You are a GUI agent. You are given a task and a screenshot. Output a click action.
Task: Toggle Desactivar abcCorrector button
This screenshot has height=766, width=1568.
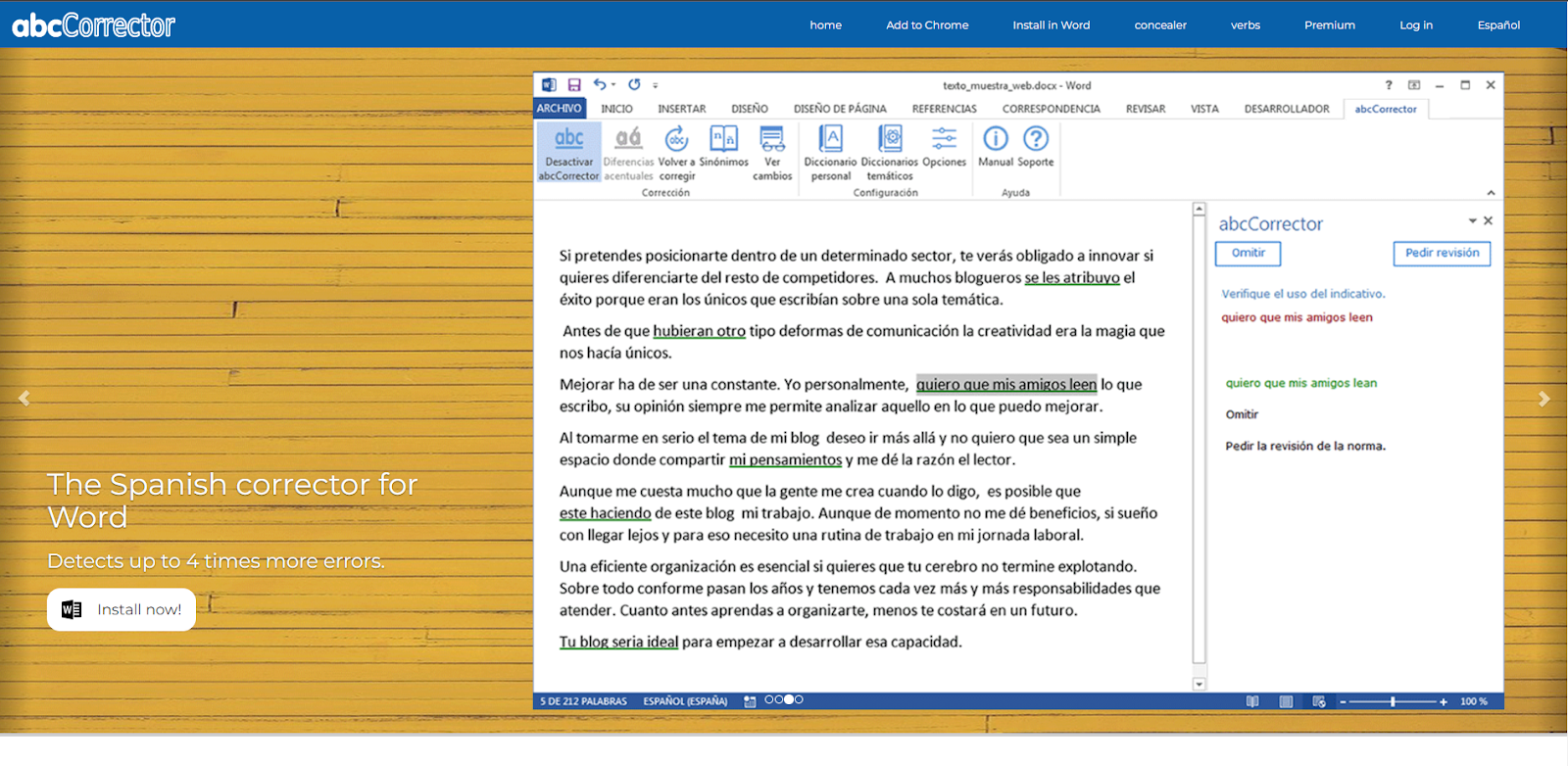click(x=568, y=153)
